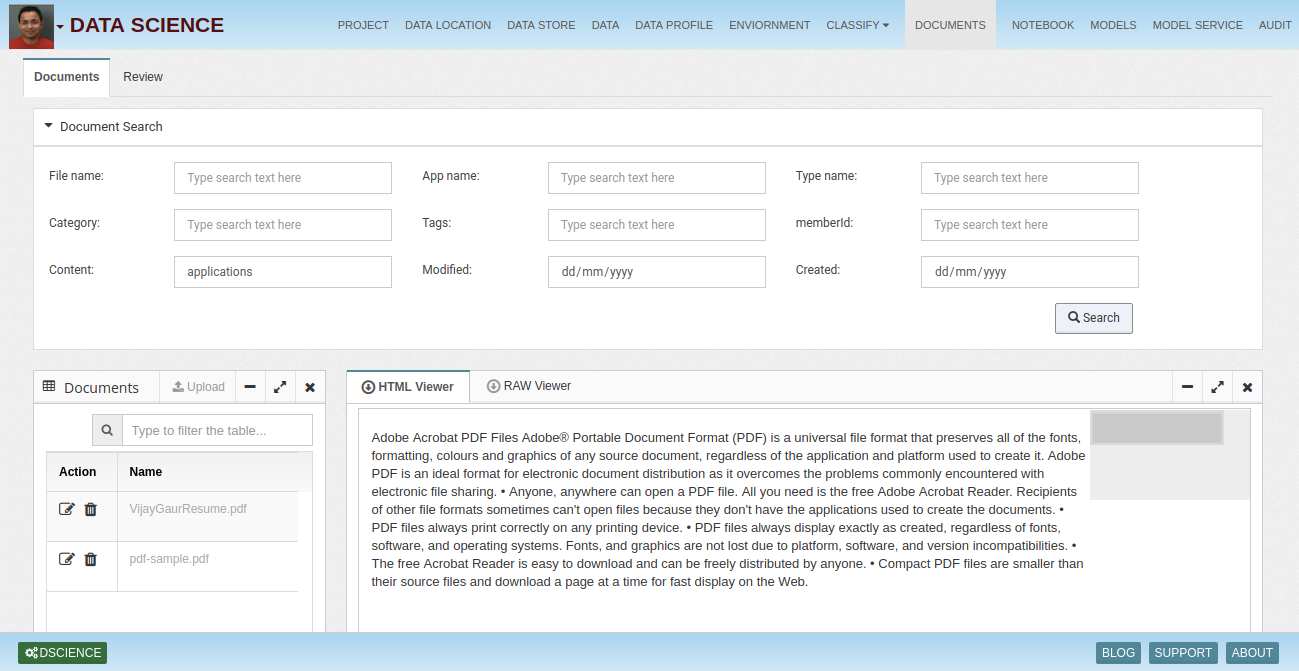Open the MODELS page
1299x671 pixels.
pyautogui.click(x=1113, y=25)
